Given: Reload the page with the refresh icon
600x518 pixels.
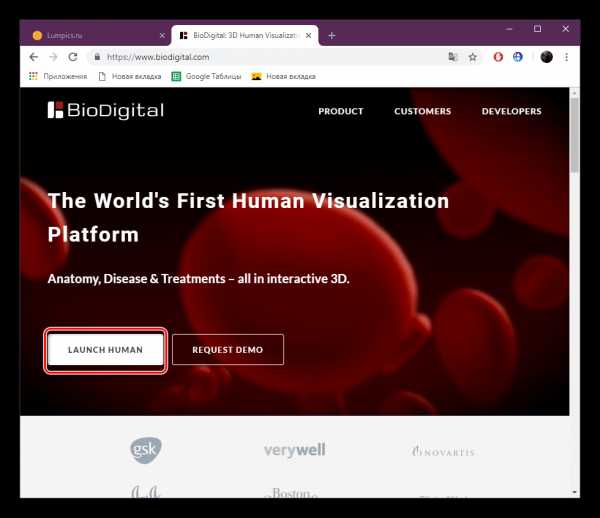Looking at the screenshot, I should pyautogui.click(x=73, y=57).
